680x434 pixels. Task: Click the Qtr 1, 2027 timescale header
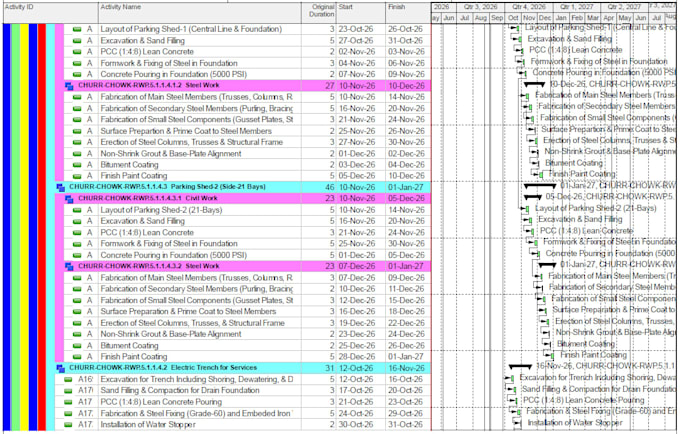(576, 7)
